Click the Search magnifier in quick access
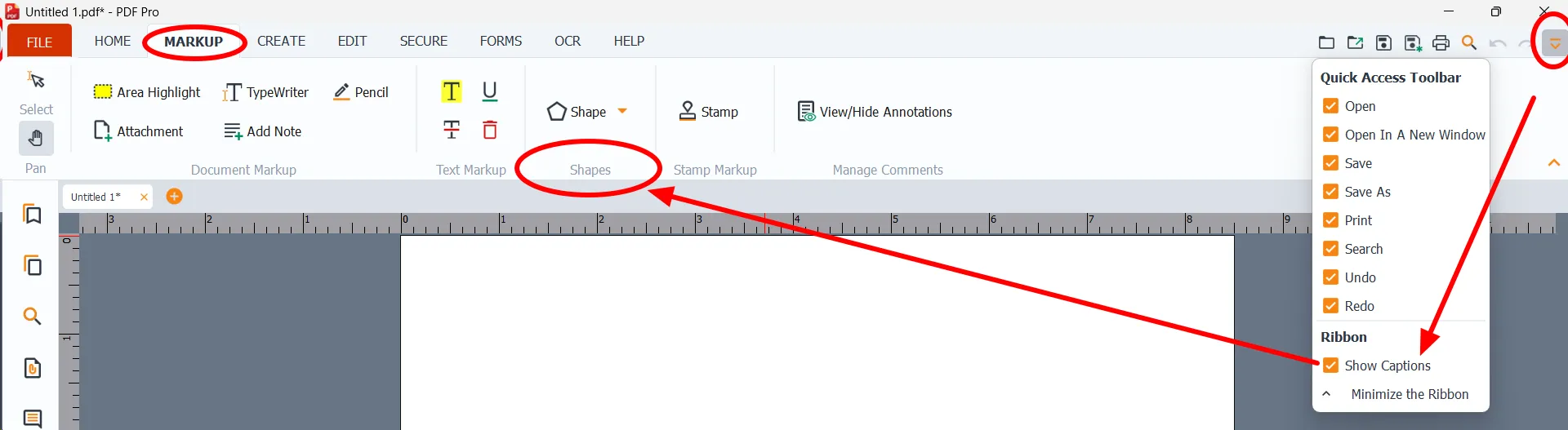Viewport: 1568px width, 430px height. (x=1469, y=42)
